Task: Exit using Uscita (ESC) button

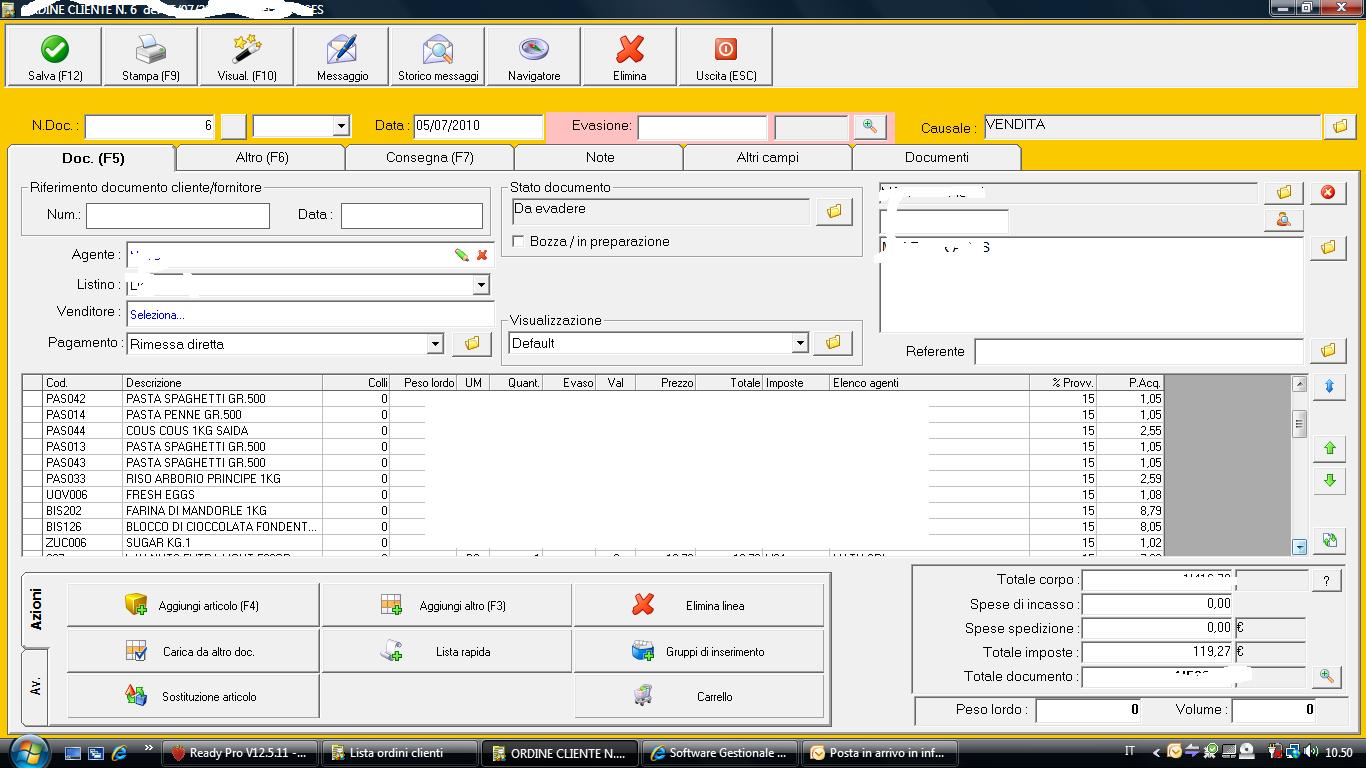Action: (726, 50)
